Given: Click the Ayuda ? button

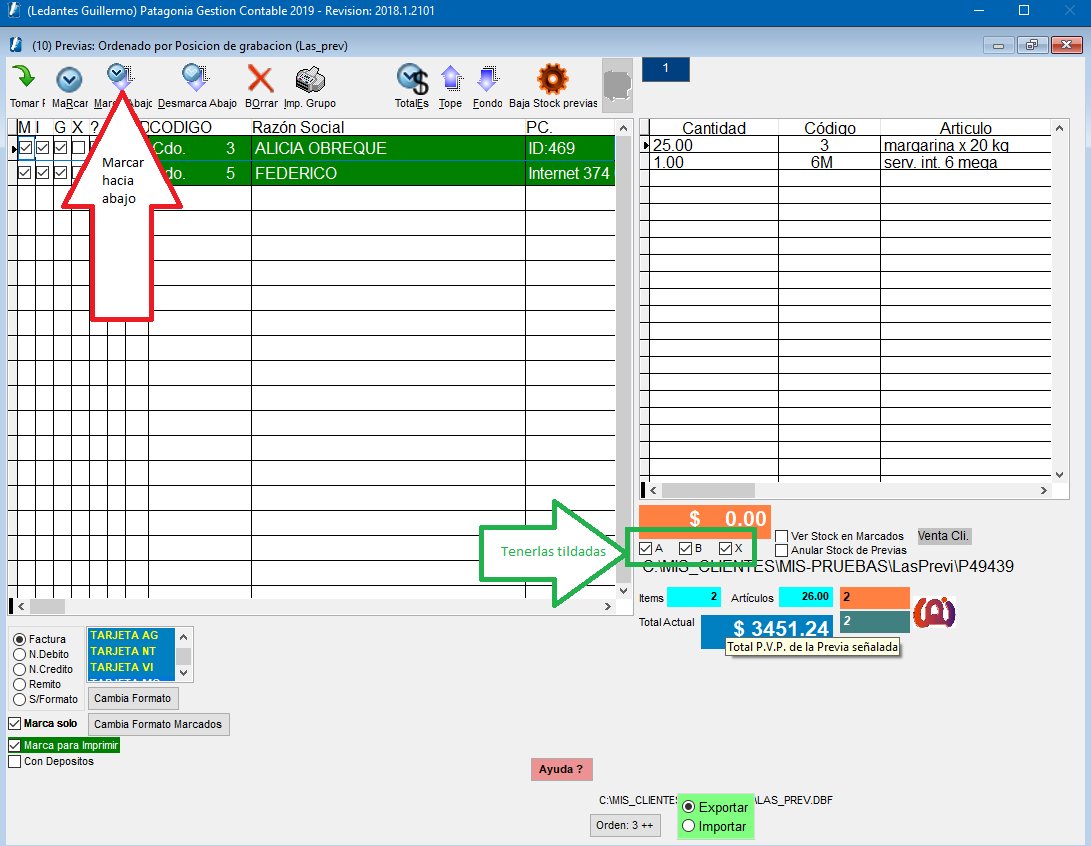Looking at the screenshot, I should click(x=562, y=769).
